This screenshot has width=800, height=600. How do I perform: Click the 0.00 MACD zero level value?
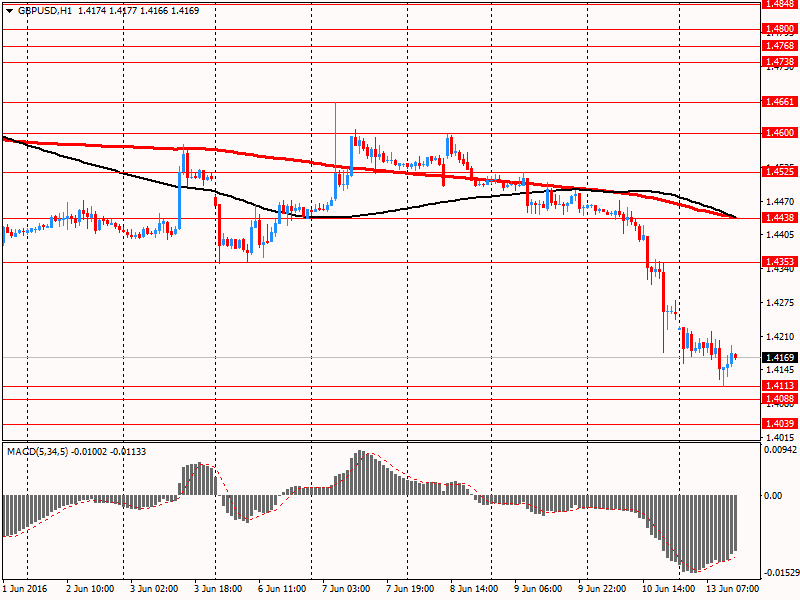773,496
